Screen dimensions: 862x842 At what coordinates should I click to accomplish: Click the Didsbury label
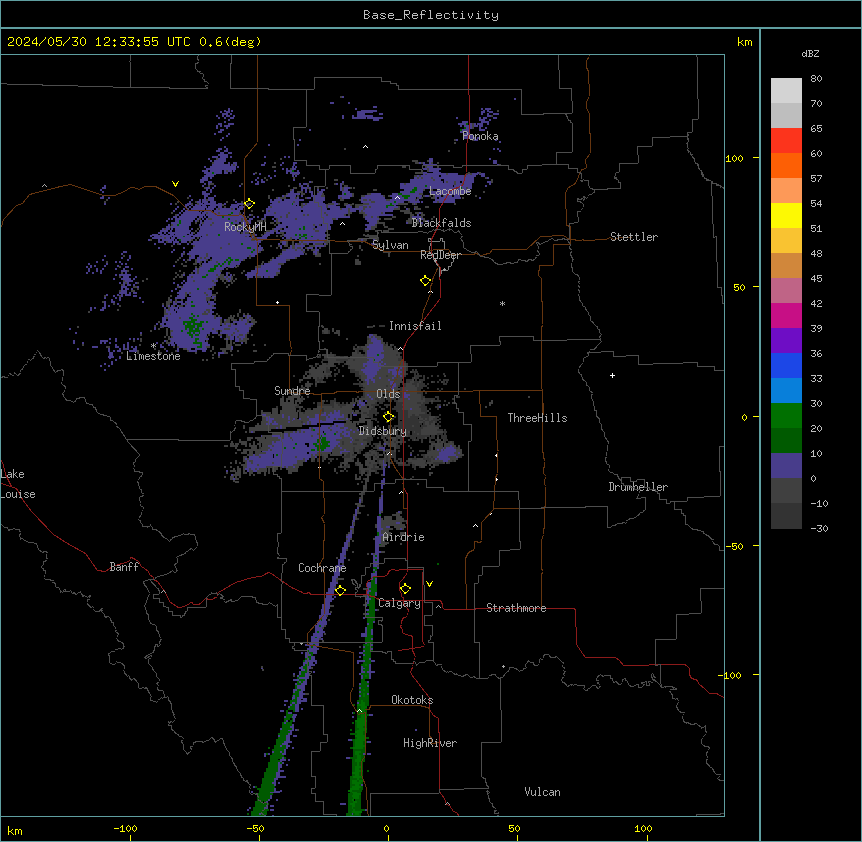383,431
